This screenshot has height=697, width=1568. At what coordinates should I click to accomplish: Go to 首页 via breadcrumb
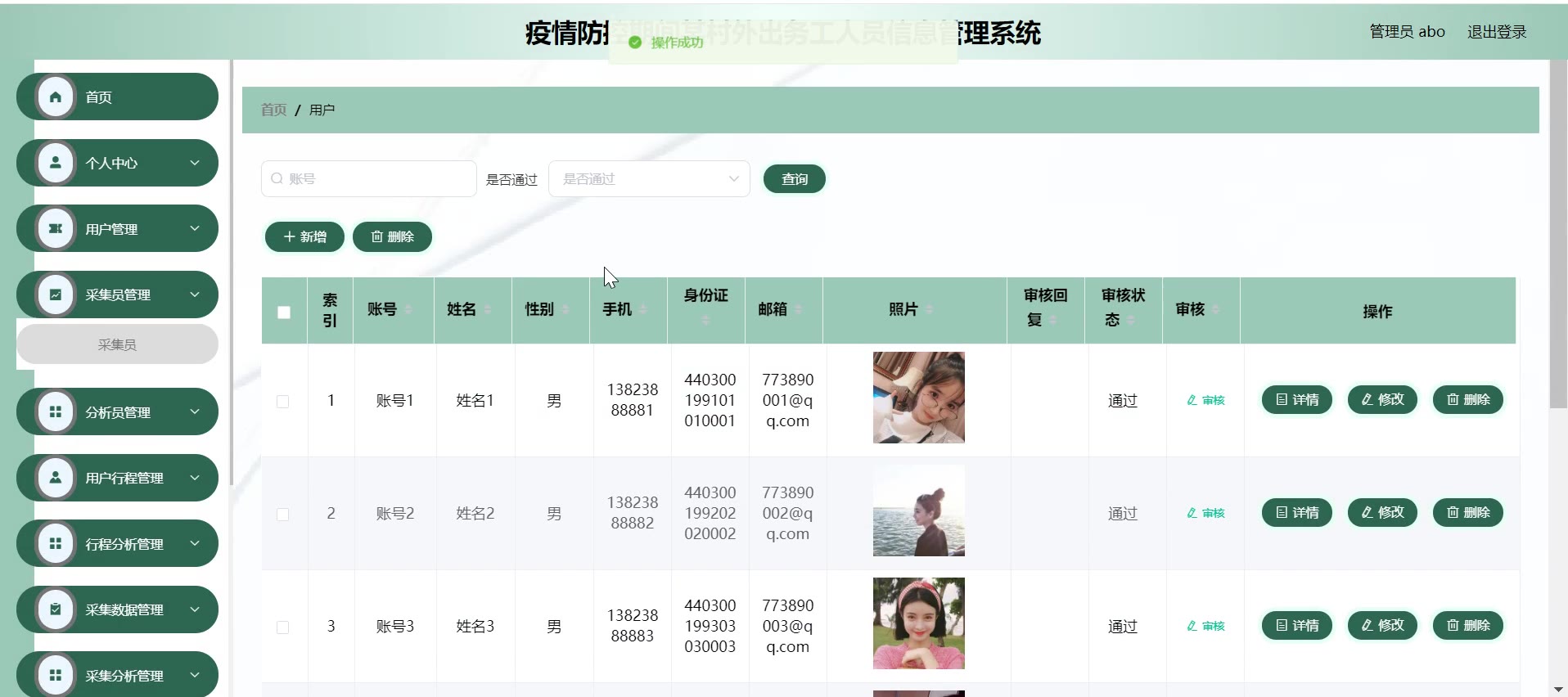pos(273,110)
